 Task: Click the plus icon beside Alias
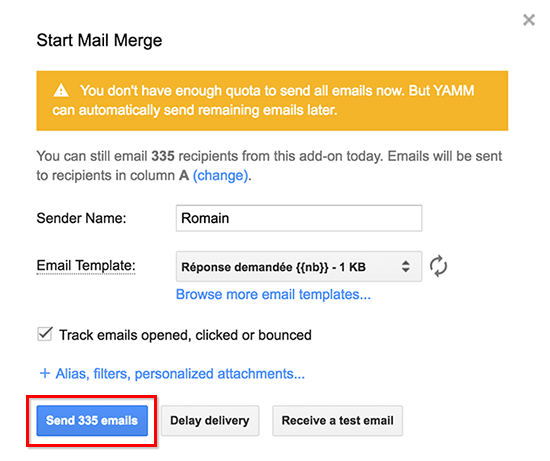point(45,373)
